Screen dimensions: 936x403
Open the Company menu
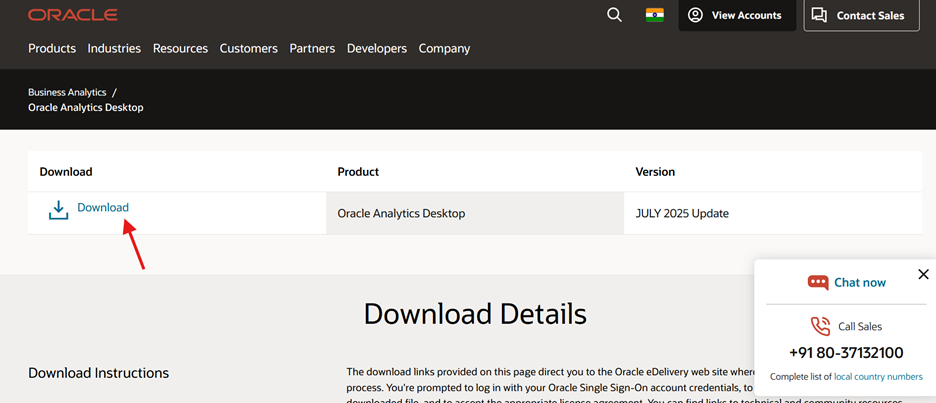444,48
